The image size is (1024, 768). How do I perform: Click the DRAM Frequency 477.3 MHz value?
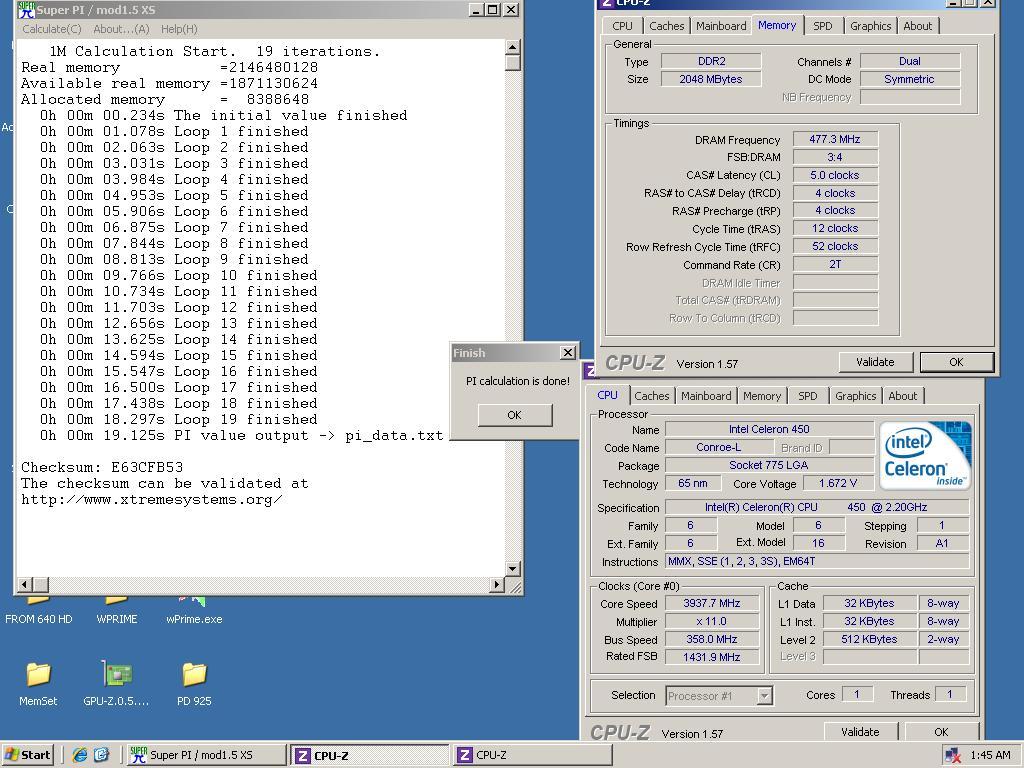pyautogui.click(x=835, y=139)
